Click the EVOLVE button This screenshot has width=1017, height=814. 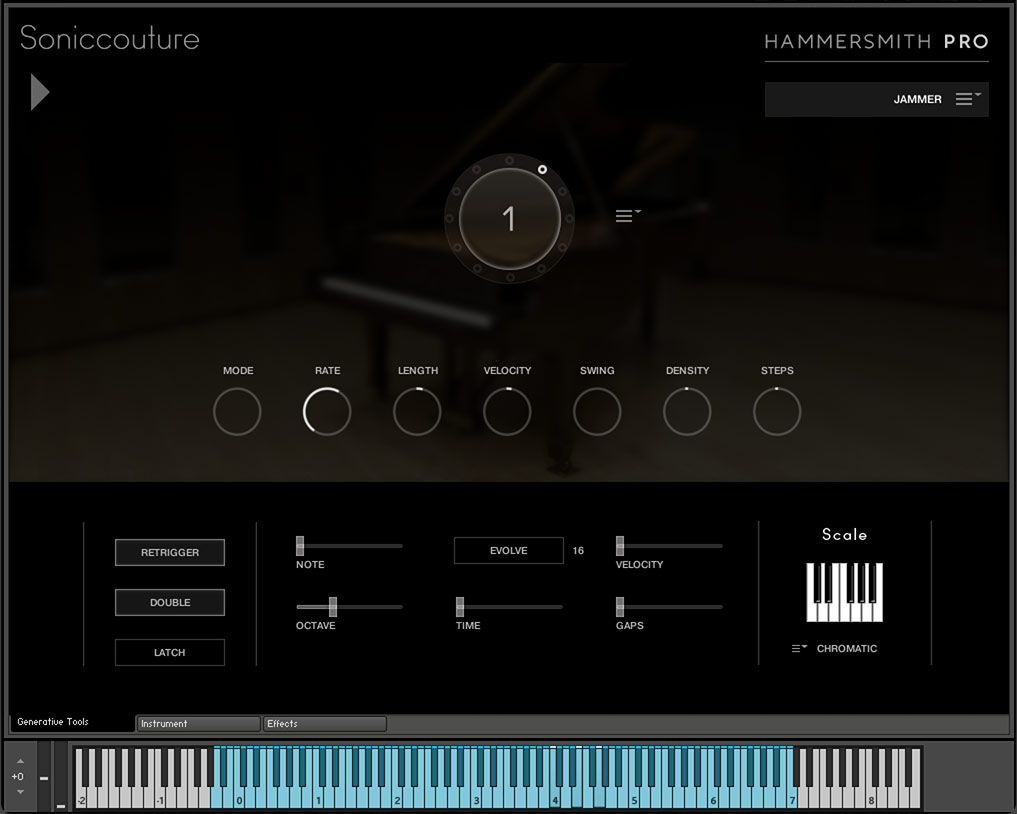tap(508, 551)
